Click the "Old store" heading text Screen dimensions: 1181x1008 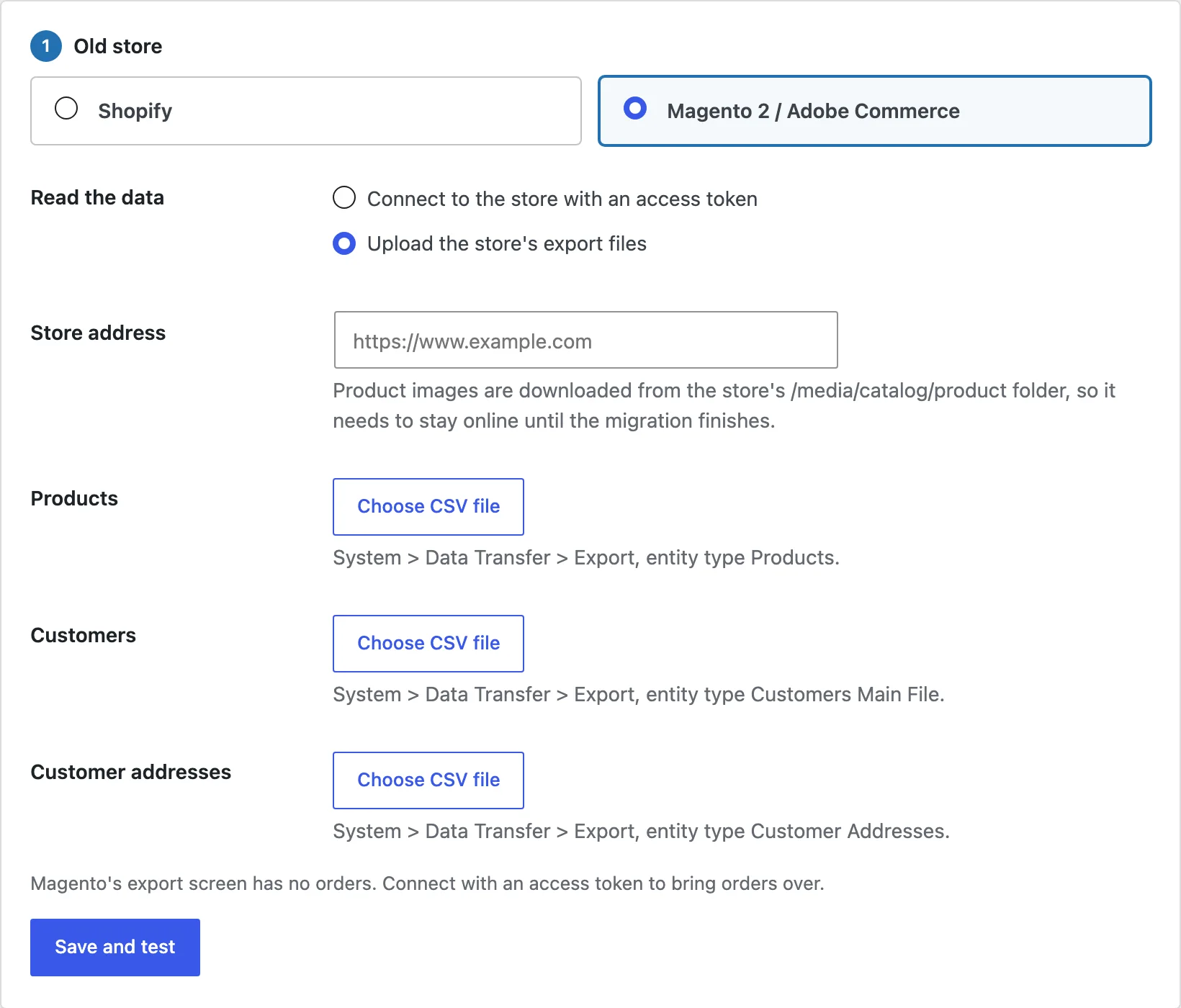(117, 46)
